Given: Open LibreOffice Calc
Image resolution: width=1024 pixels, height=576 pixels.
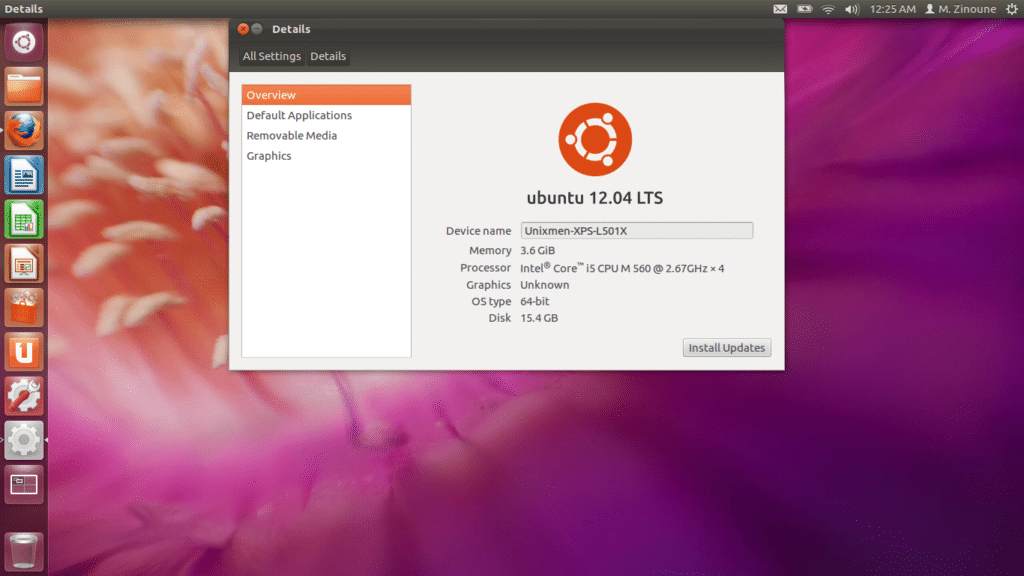Looking at the screenshot, I should 23,220.
